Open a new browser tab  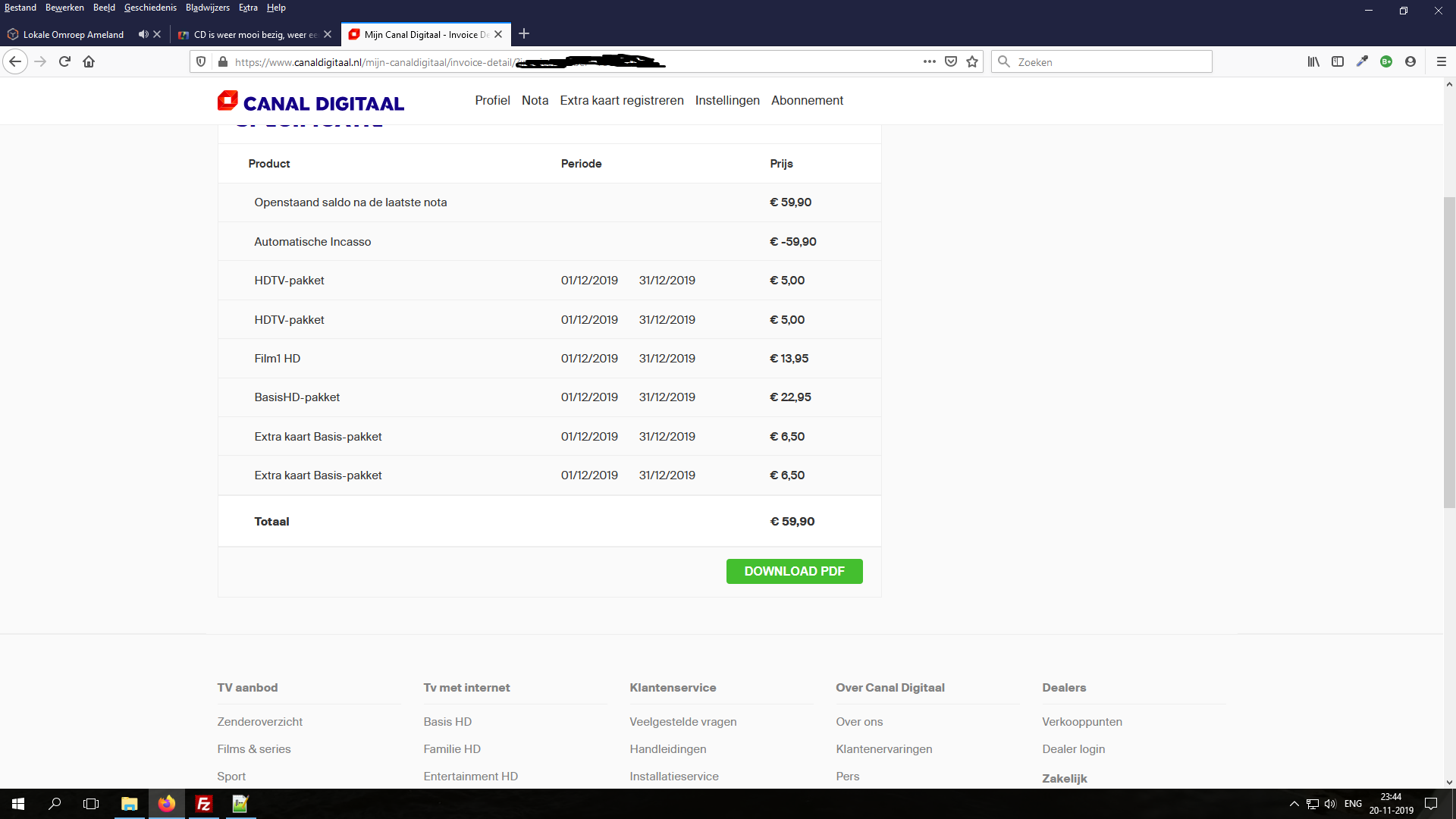click(524, 33)
